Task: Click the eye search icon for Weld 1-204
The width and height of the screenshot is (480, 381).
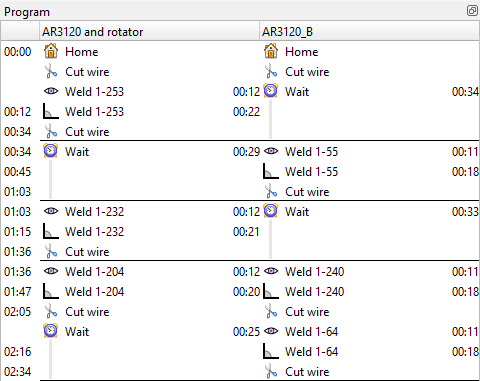Action: (51, 271)
